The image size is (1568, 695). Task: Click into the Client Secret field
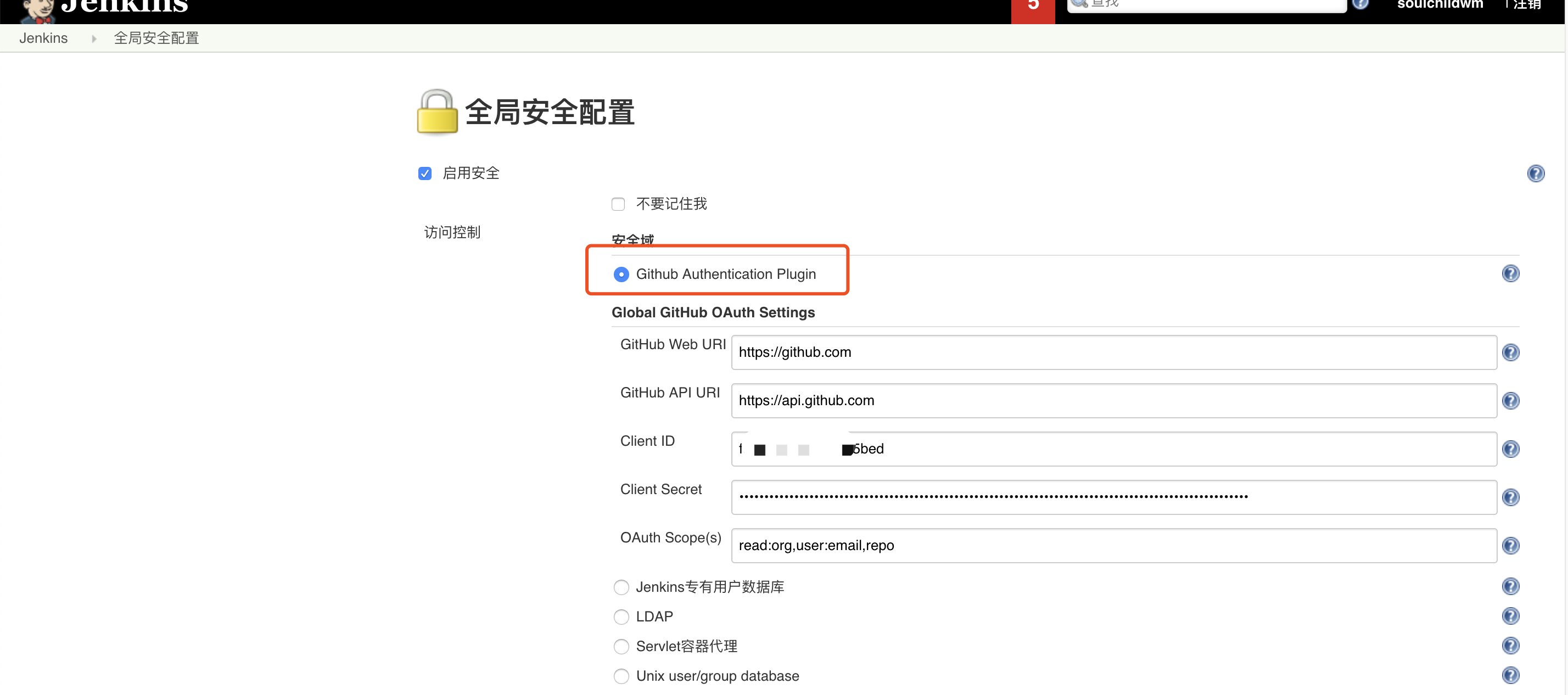1113,497
